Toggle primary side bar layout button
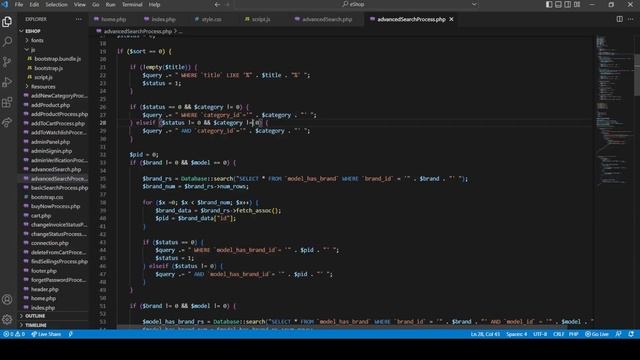640x360 pixels. tap(549, 4)
